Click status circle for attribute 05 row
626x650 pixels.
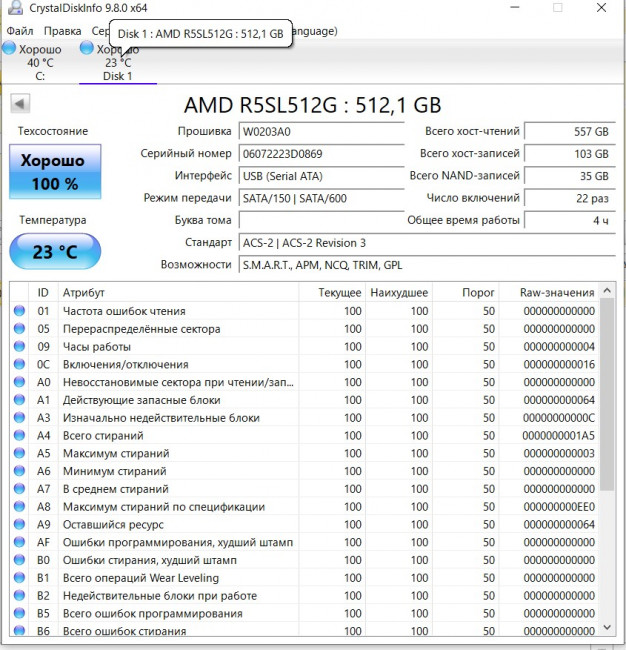point(19,328)
